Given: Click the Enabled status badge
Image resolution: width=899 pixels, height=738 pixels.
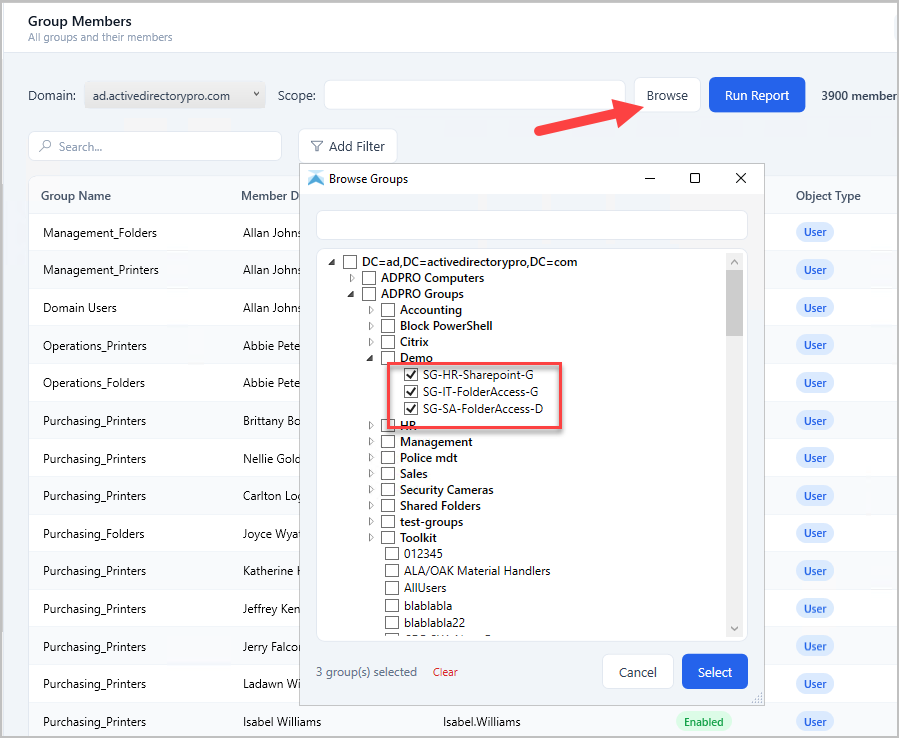Looking at the screenshot, I should pos(703,721).
